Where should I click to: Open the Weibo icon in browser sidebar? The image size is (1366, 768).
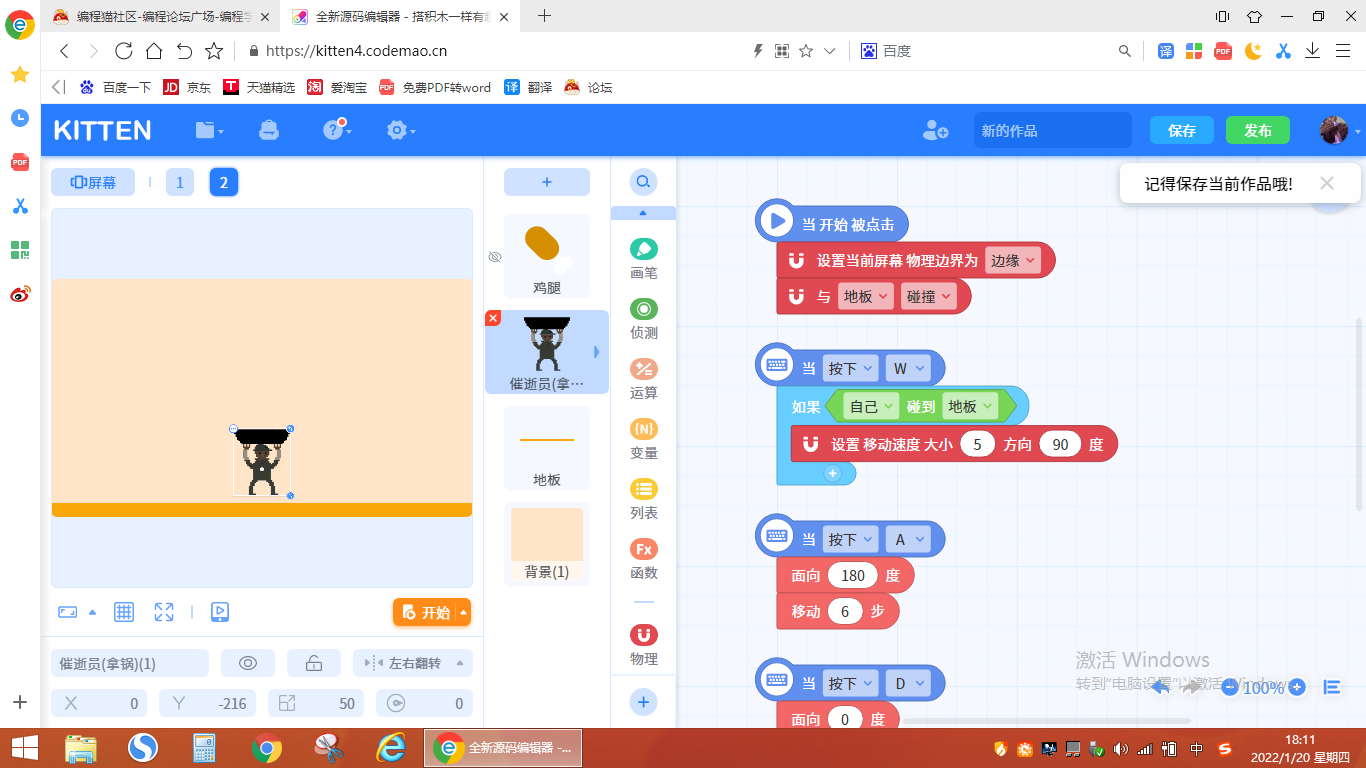pos(20,293)
